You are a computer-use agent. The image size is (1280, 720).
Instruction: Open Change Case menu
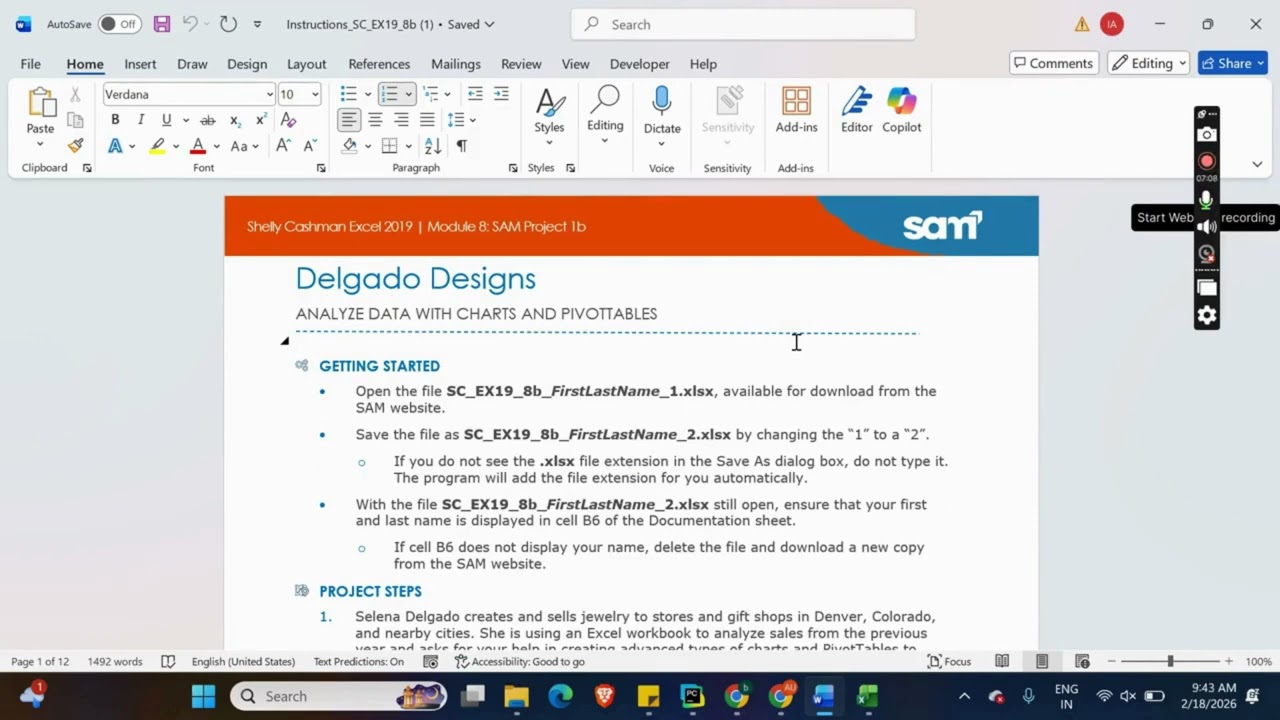[244, 146]
